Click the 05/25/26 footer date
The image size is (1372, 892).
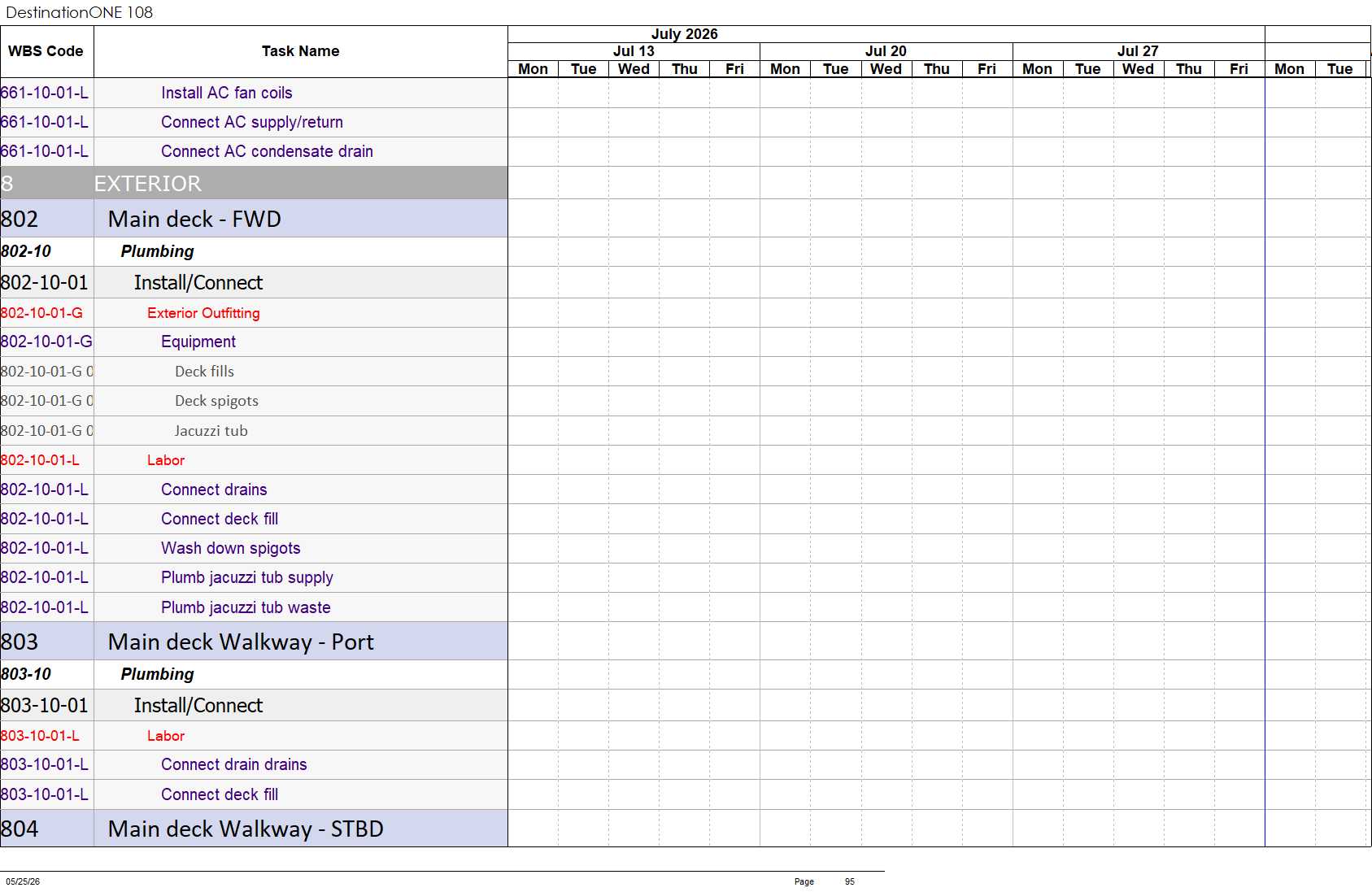pos(23,881)
